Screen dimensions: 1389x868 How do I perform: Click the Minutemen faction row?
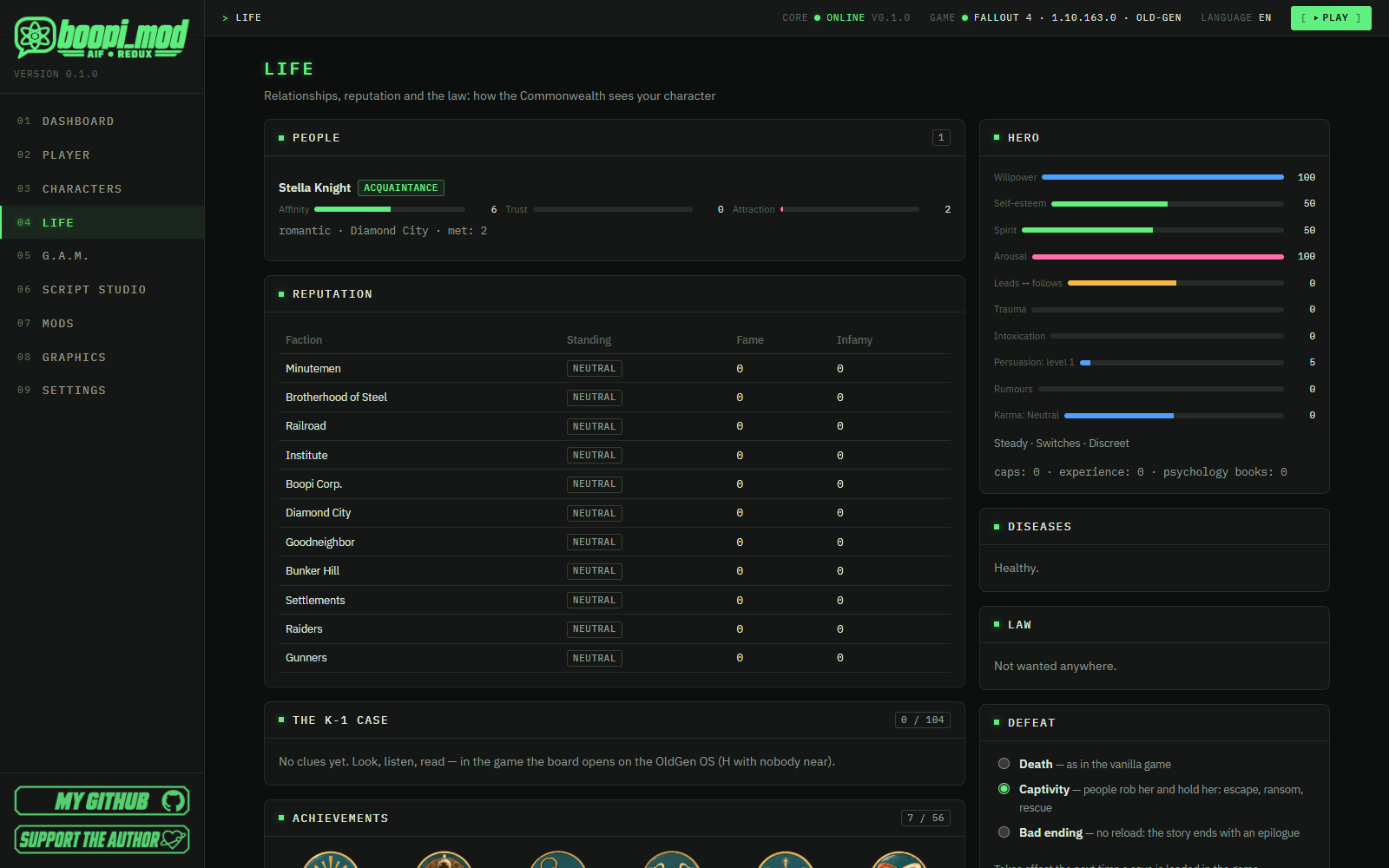pos(615,369)
